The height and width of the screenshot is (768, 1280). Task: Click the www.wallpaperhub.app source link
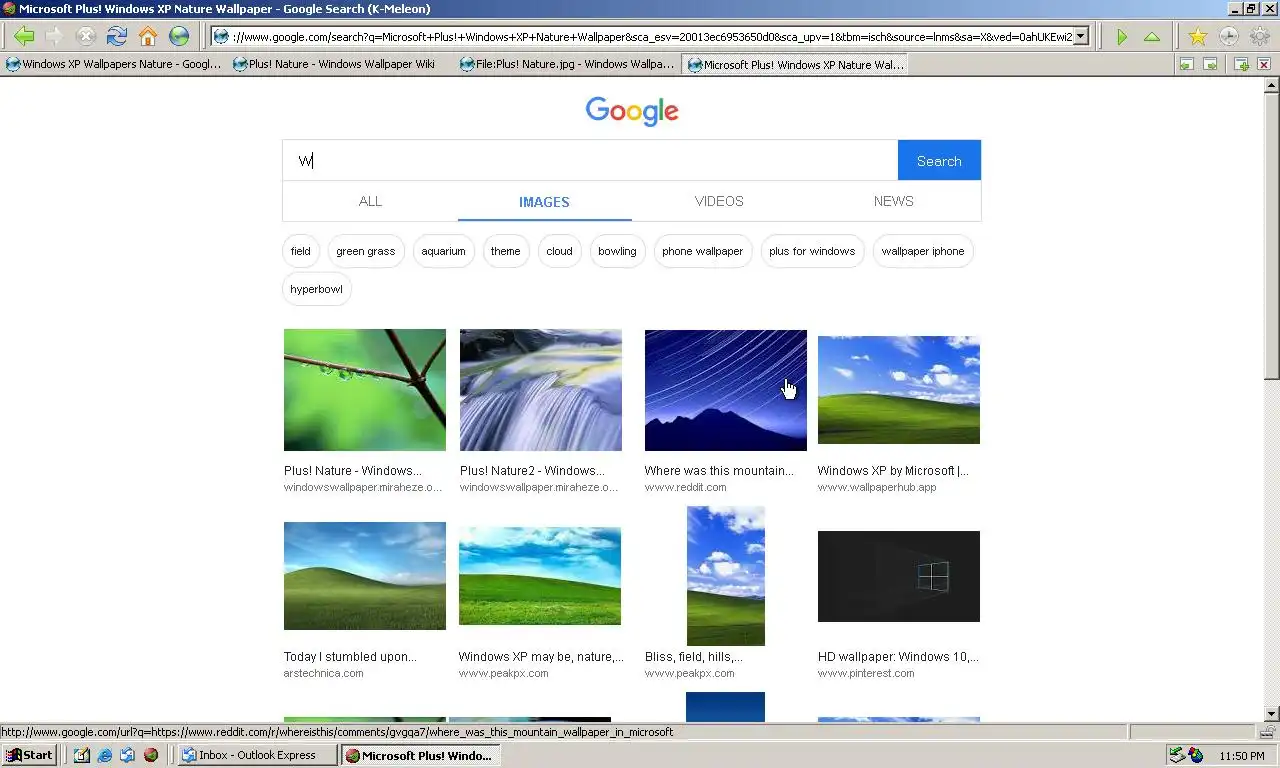[x=877, y=487]
